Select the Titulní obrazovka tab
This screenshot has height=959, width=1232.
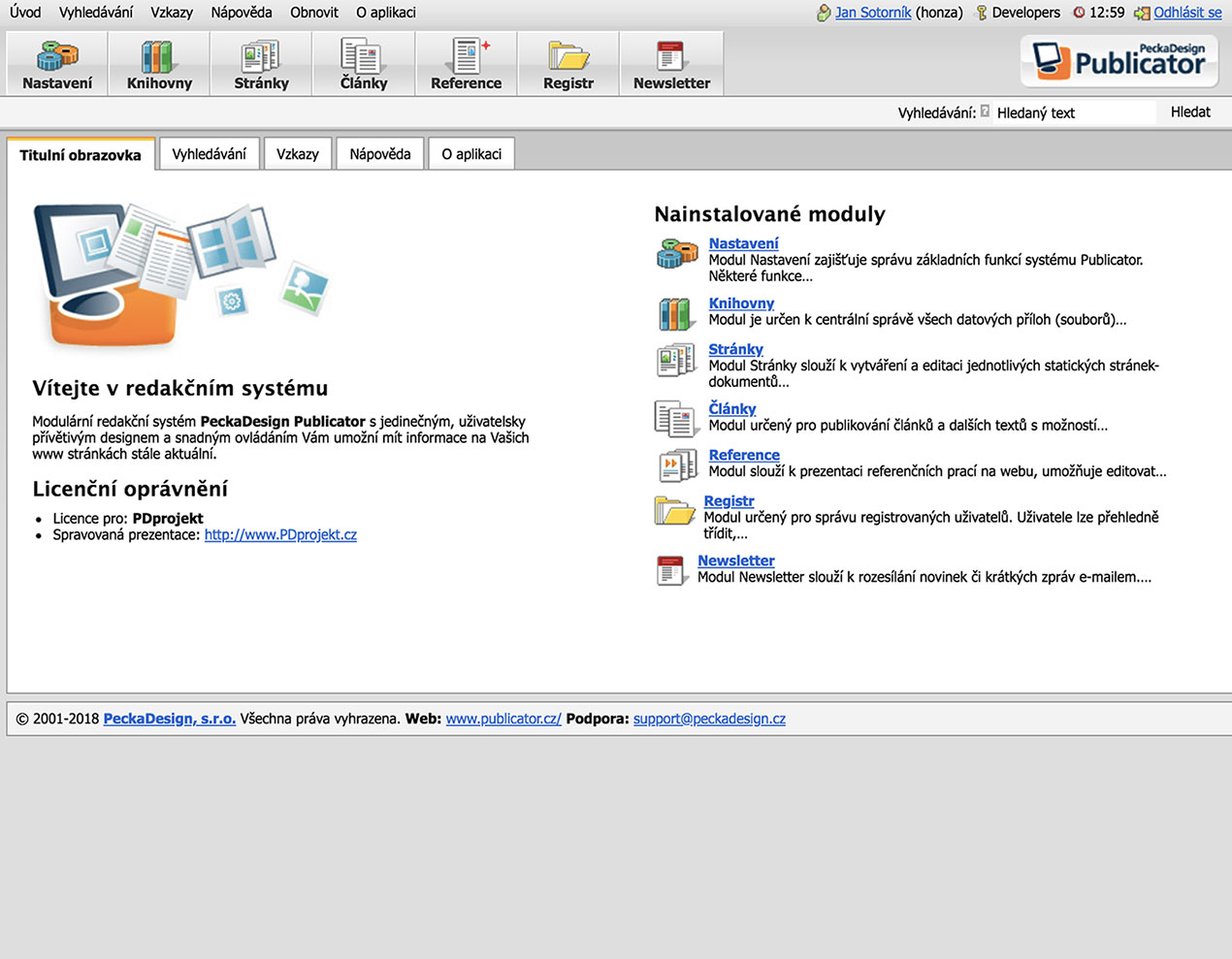[81, 154]
